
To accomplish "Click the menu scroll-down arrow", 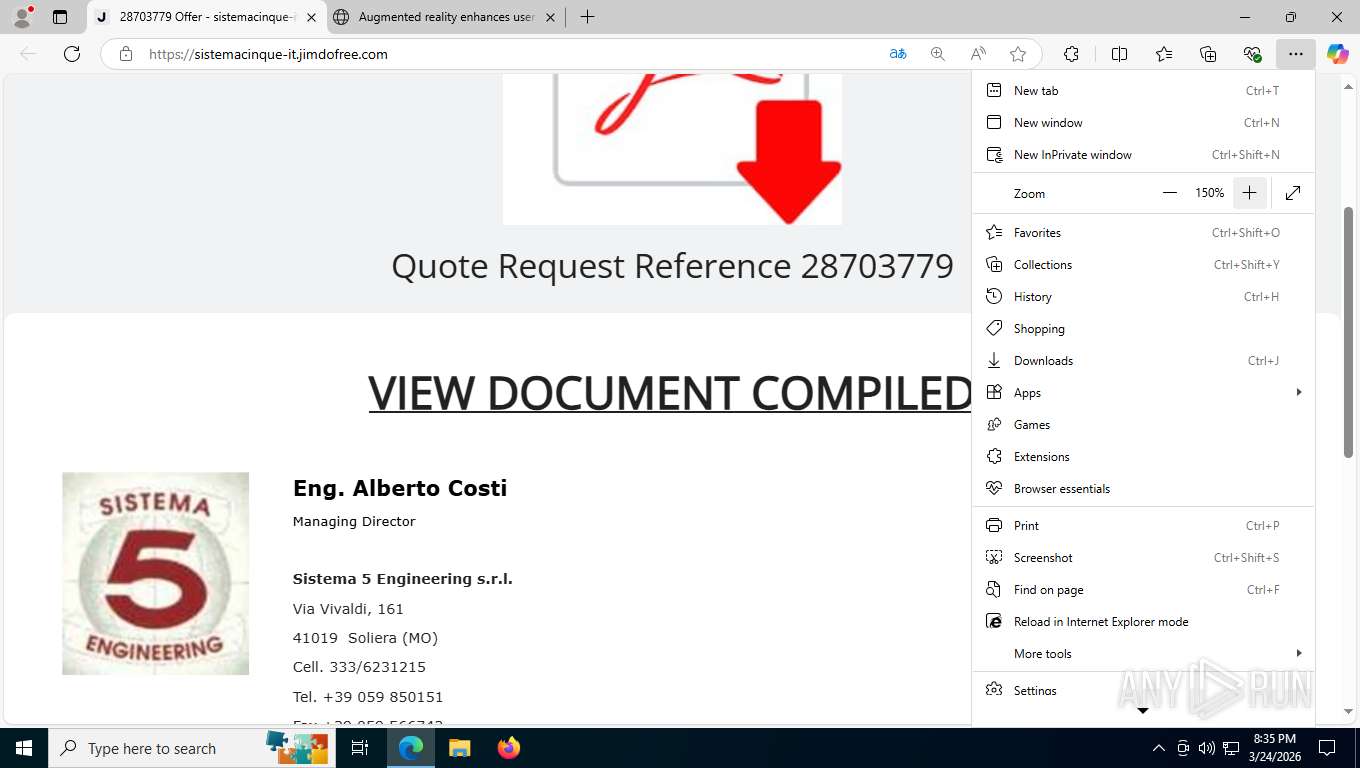I will point(1143,711).
